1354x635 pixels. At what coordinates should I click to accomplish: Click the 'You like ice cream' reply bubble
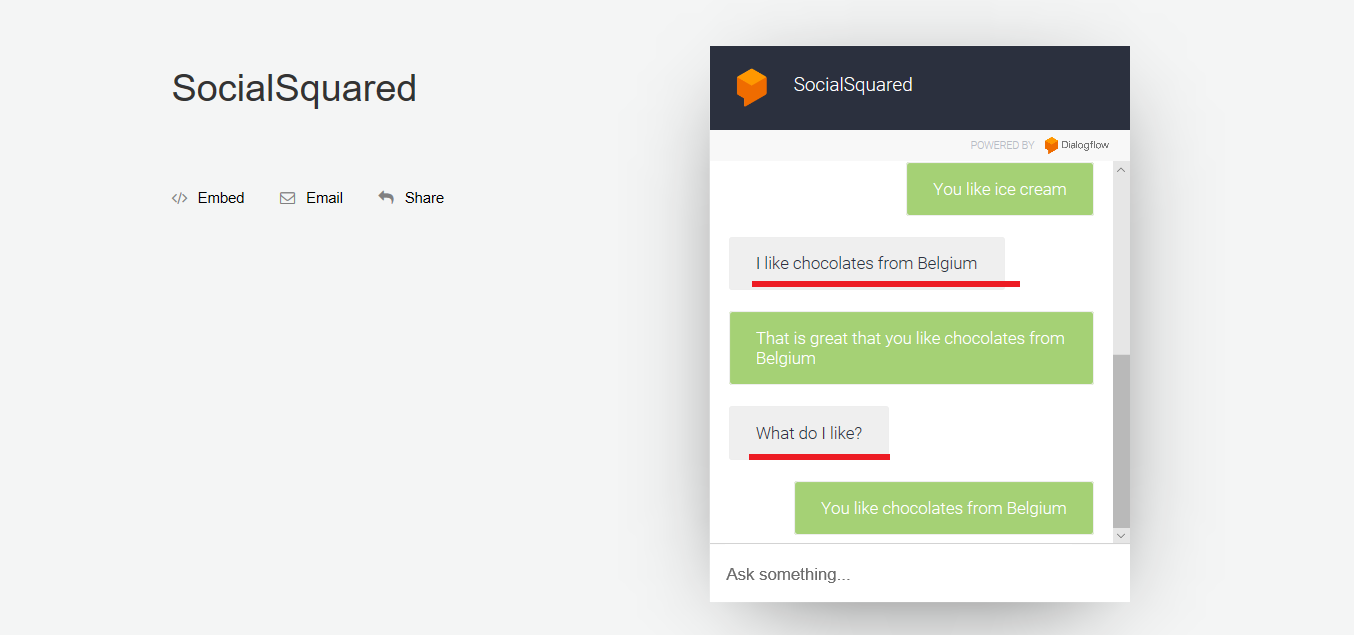point(999,189)
